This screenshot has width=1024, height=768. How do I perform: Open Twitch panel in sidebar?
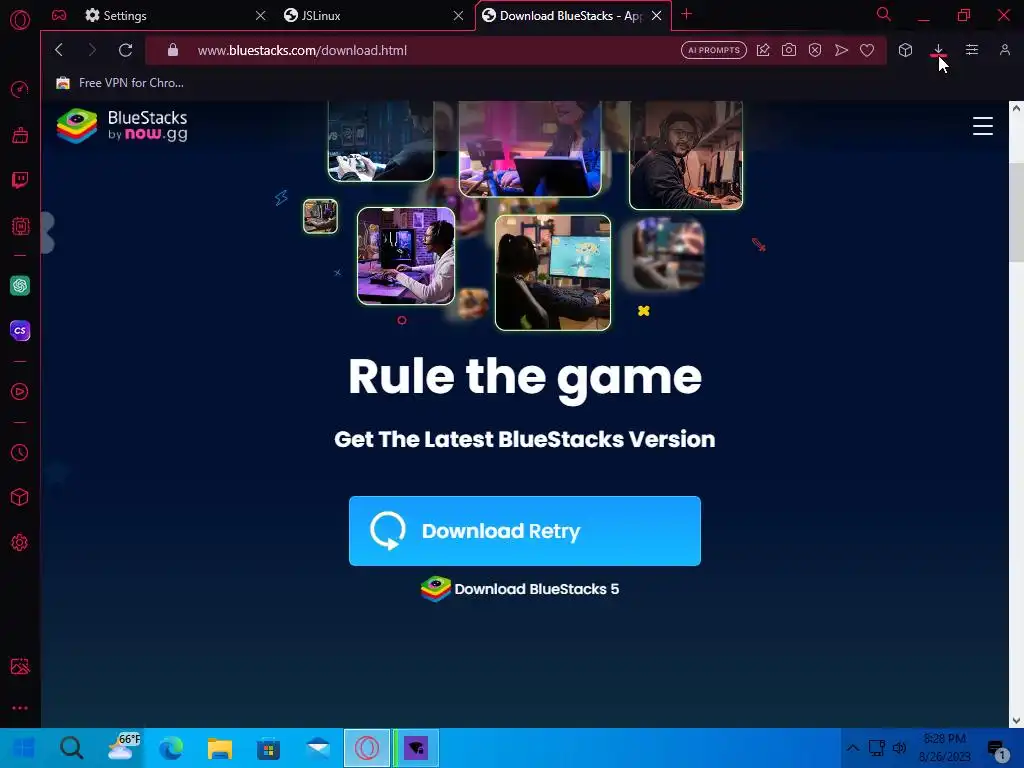(20, 180)
